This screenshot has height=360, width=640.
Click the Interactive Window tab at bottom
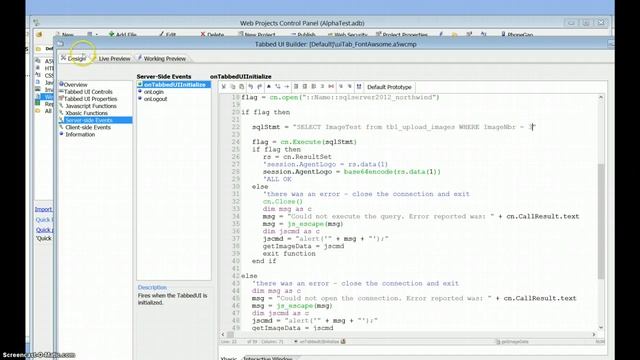click(x=268, y=359)
